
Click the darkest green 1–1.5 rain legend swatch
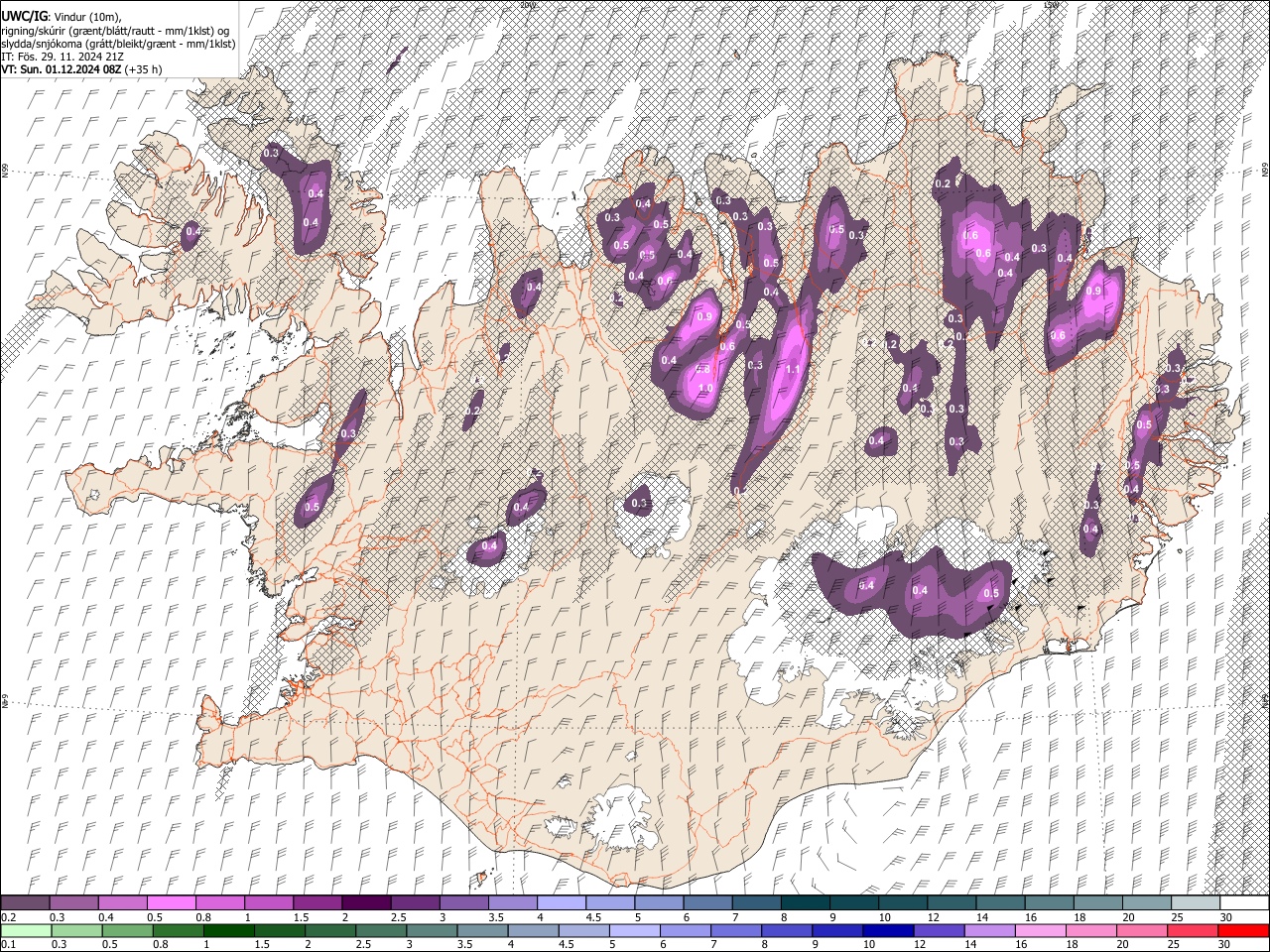229,931
